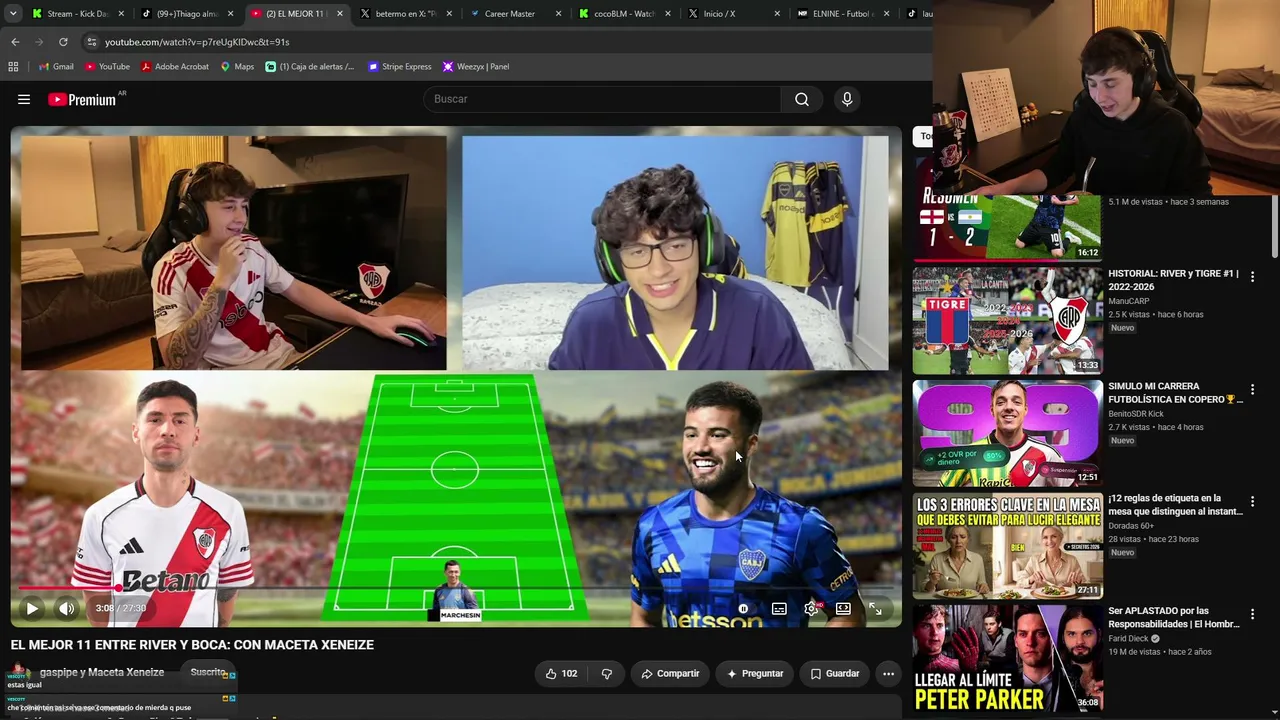Open the Caja de alertas bookmark
The width and height of the screenshot is (1280, 720).
click(x=310, y=67)
